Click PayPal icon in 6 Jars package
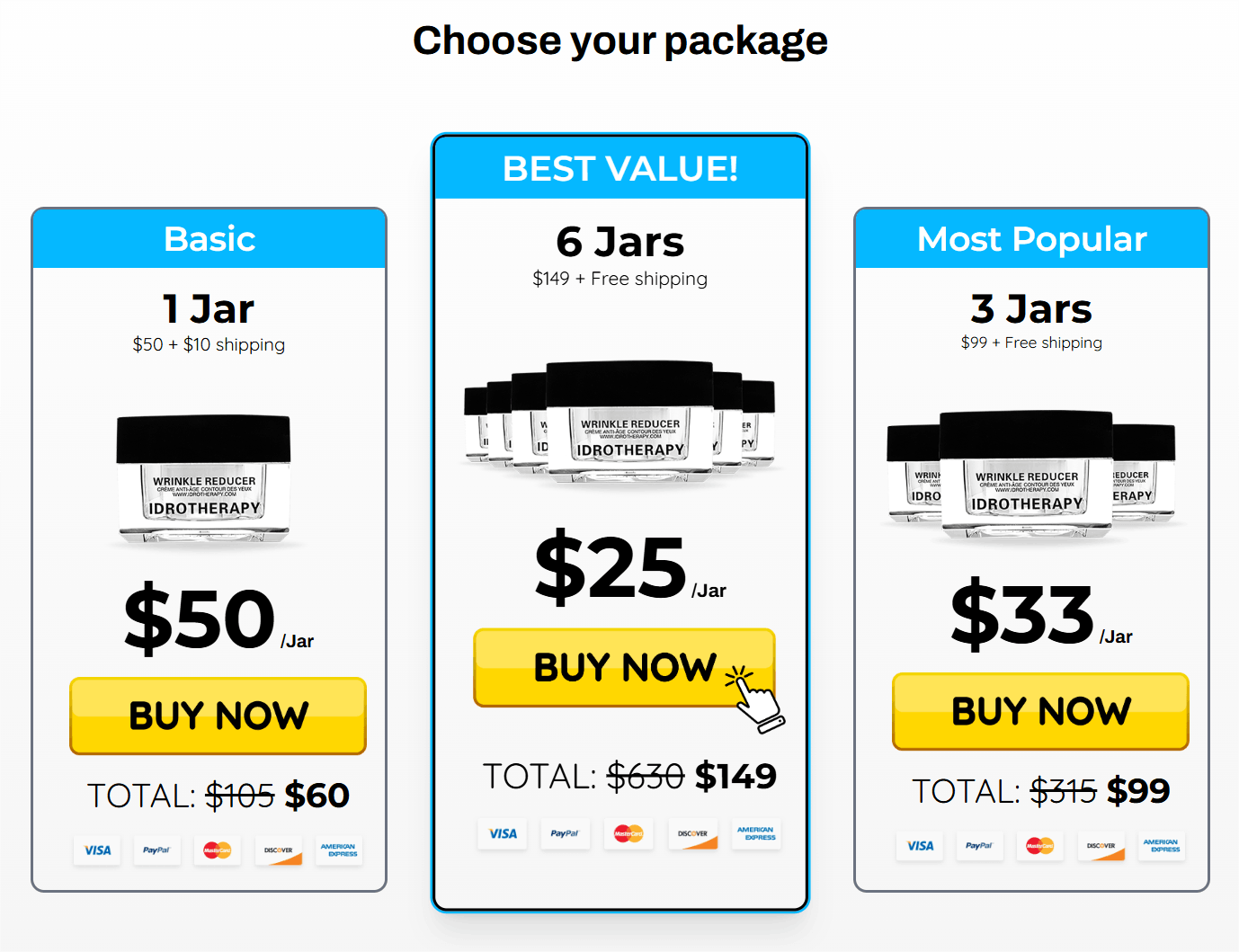This screenshot has height=952, width=1239. click(x=565, y=834)
